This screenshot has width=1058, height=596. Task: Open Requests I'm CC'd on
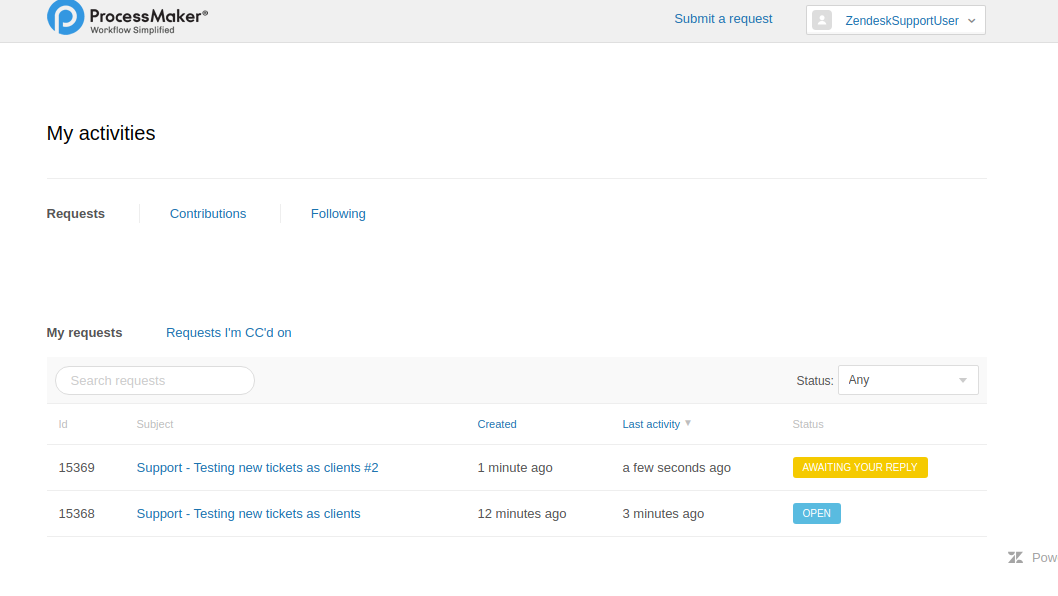(x=229, y=333)
